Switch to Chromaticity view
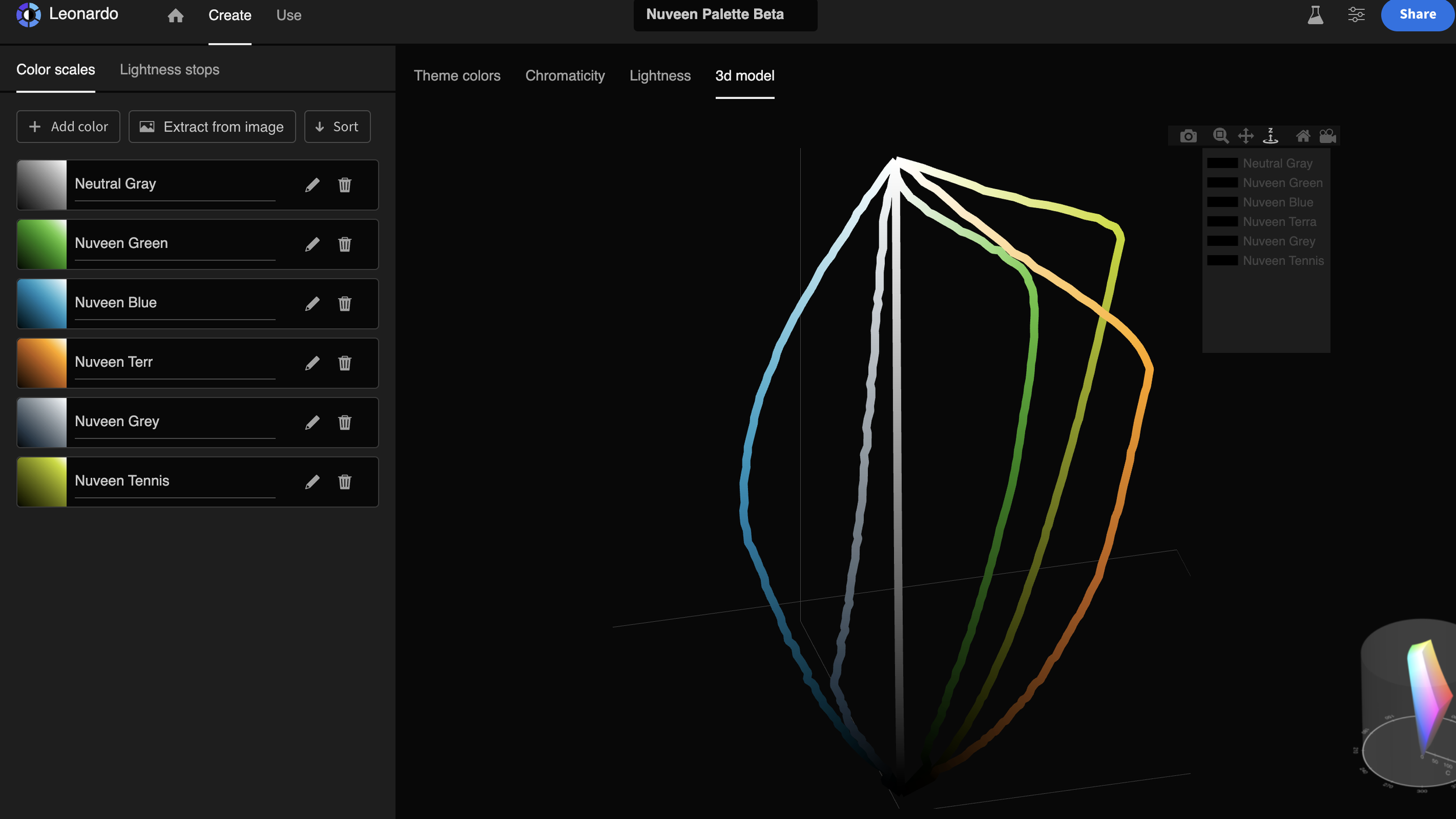1456x819 pixels. click(565, 76)
